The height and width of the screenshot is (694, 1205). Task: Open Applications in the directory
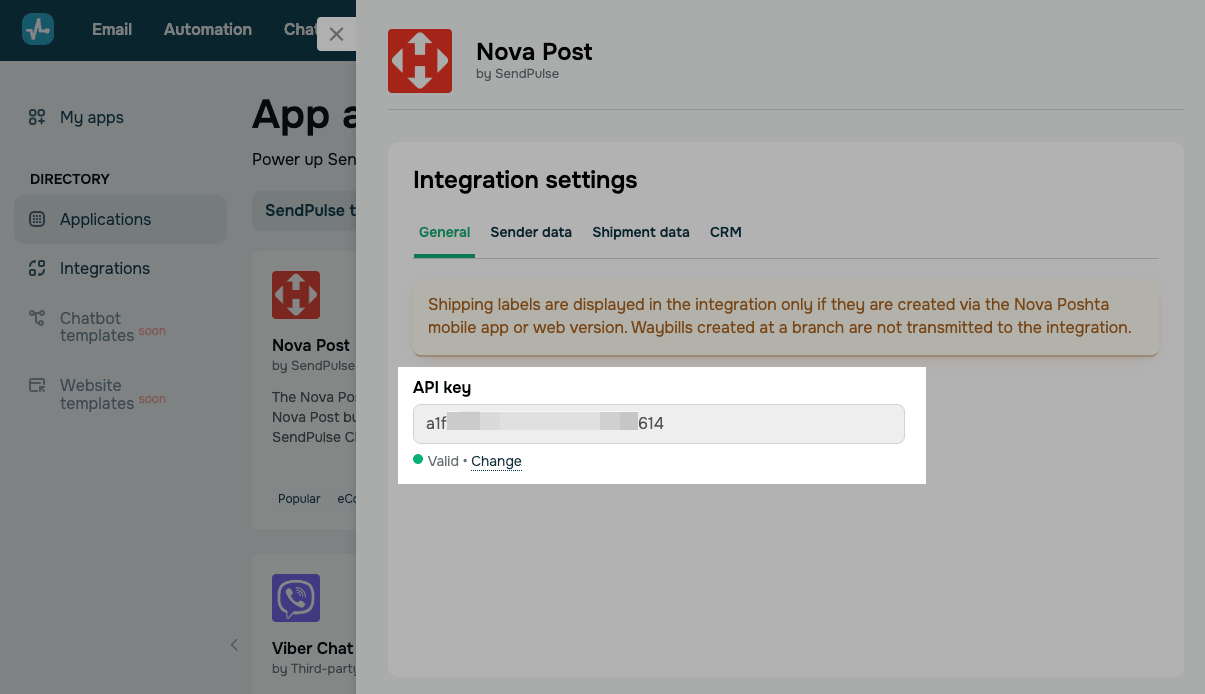pos(120,219)
